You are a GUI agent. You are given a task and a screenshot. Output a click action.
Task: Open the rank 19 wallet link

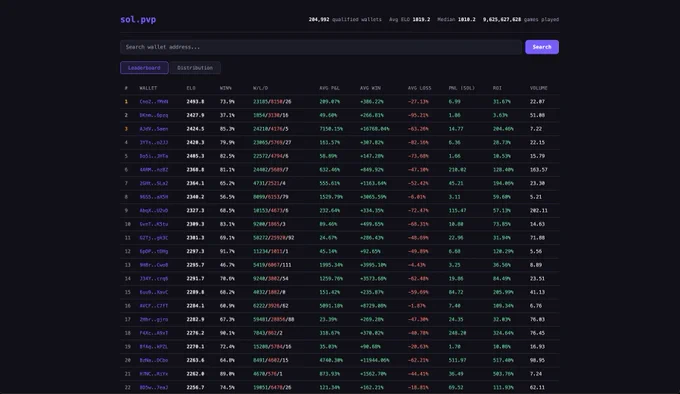154,347
